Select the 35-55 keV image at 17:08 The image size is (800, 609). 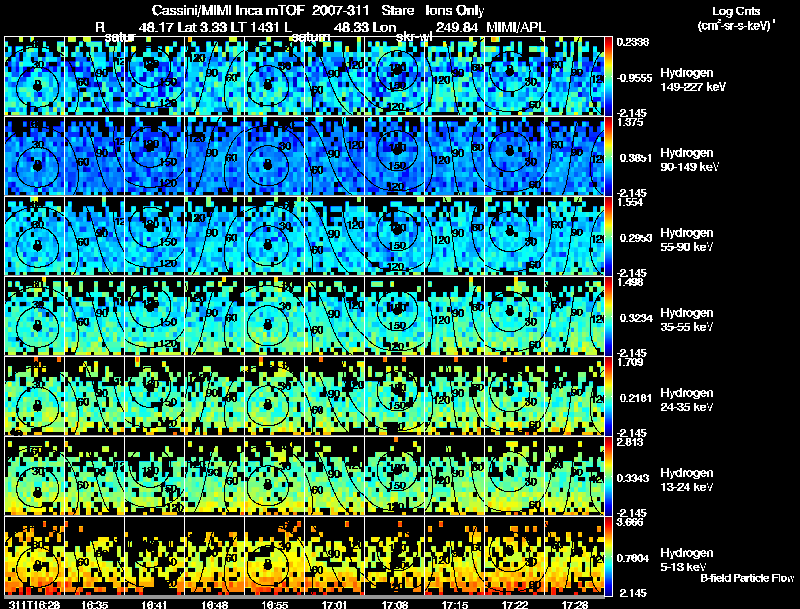pos(394,316)
